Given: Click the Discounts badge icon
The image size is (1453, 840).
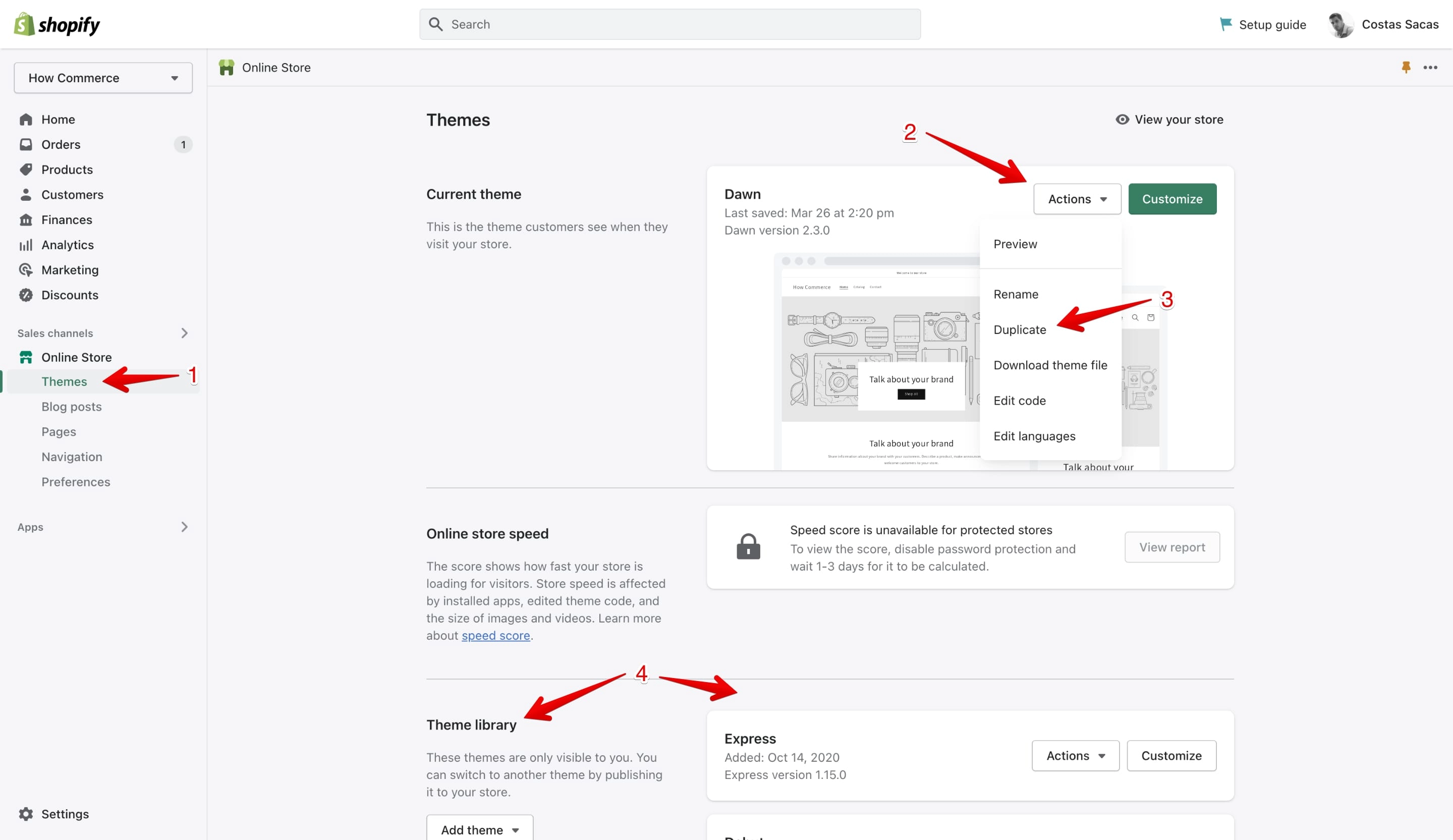Looking at the screenshot, I should [x=26, y=295].
